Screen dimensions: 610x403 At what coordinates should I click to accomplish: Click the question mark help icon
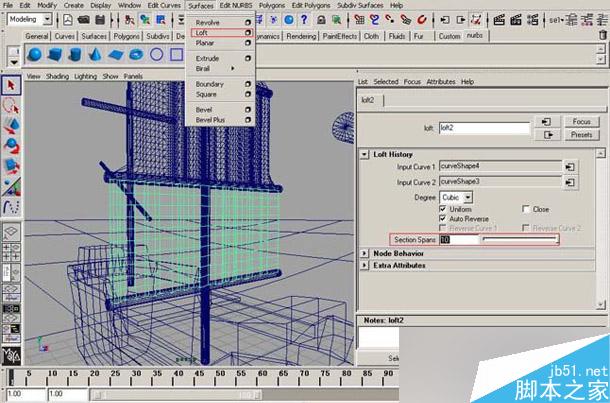[x=305, y=19]
